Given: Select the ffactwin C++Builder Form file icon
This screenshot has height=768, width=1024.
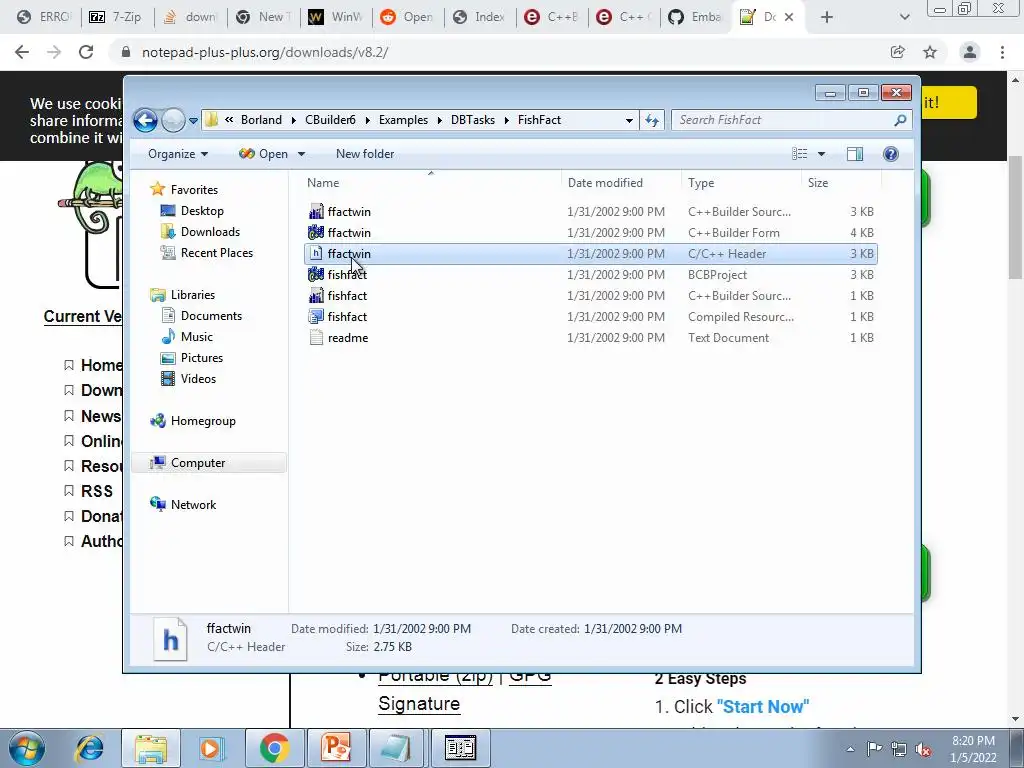Looking at the screenshot, I should 316,232.
